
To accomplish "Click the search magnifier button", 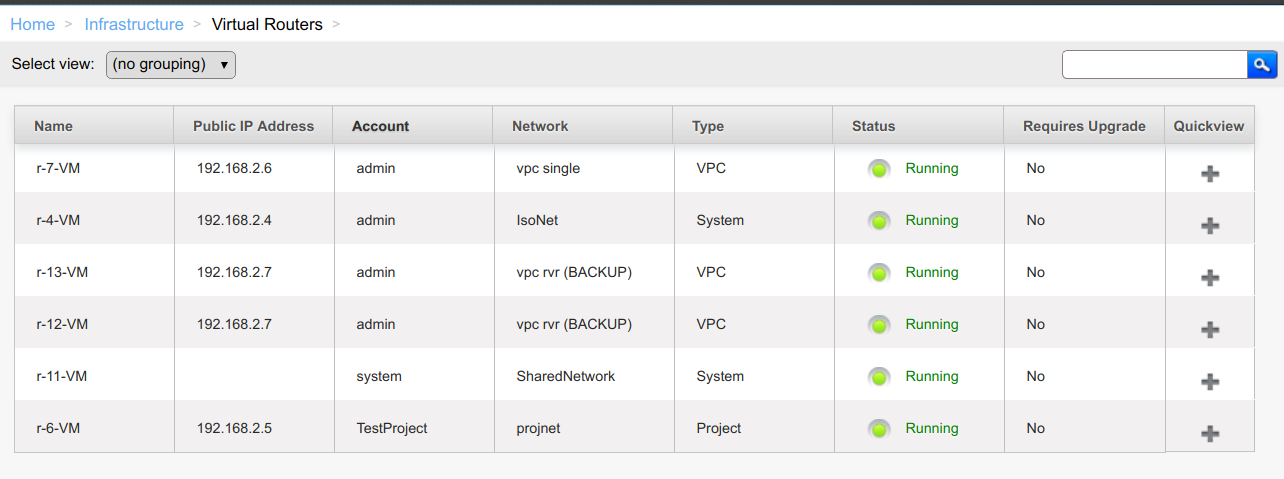I will (x=1262, y=65).
